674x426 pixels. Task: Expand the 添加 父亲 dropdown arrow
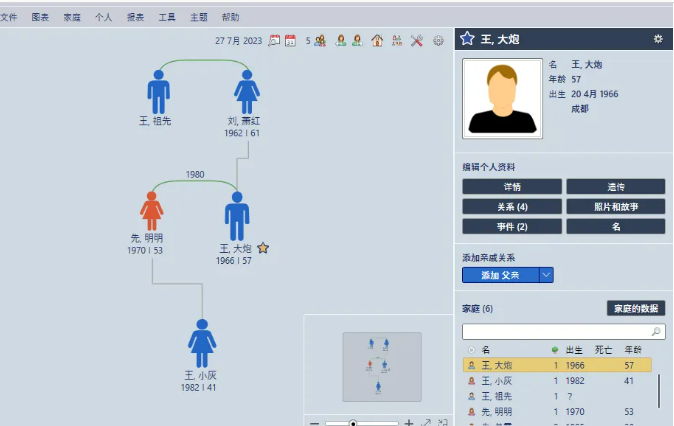(x=546, y=275)
